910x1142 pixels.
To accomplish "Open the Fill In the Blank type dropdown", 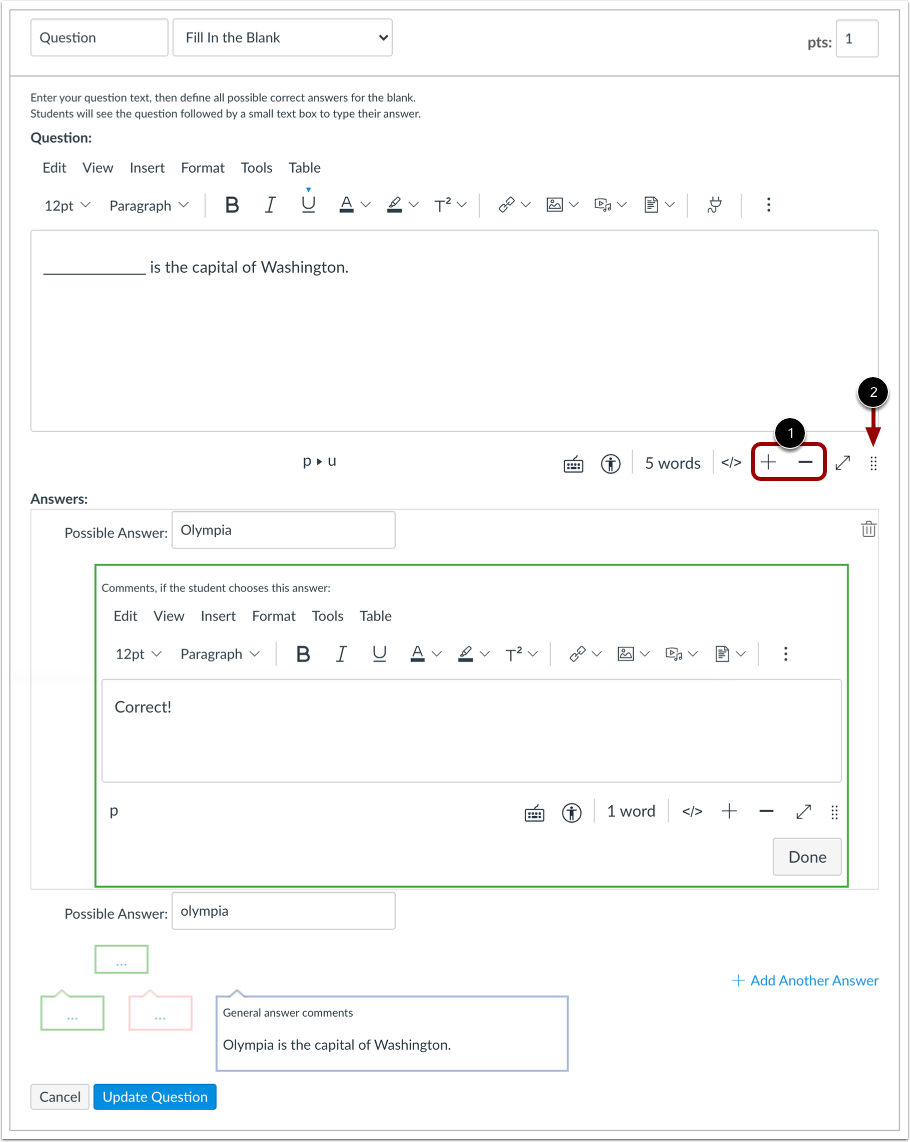I will coord(283,38).
